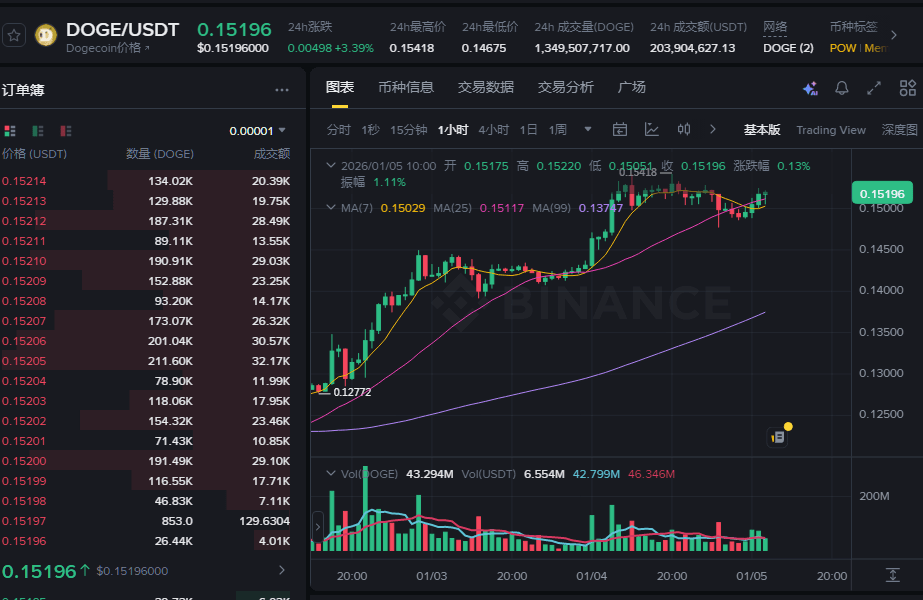Select ask price 0.15214 row

pos(145,181)
